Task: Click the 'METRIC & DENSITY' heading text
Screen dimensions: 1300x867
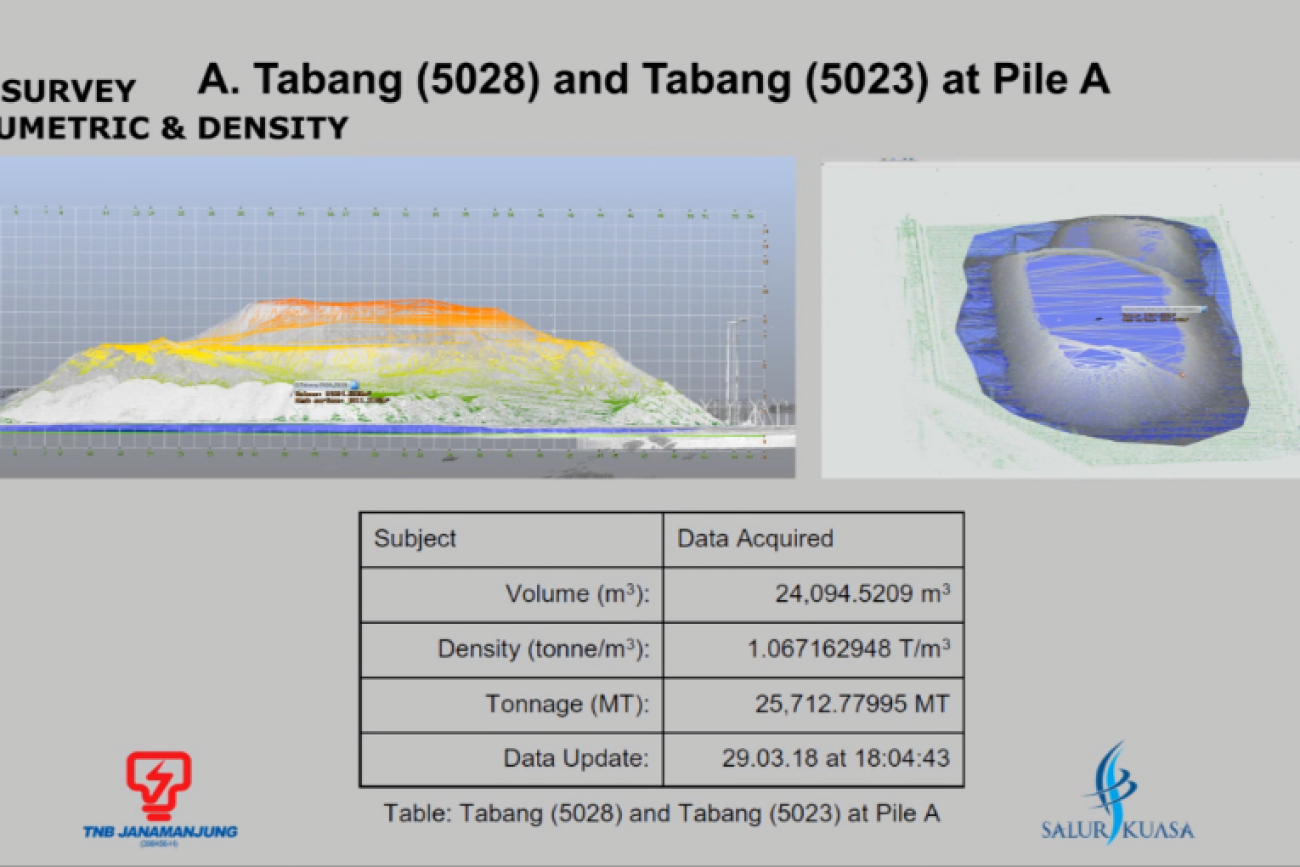Action: (175, 128)
